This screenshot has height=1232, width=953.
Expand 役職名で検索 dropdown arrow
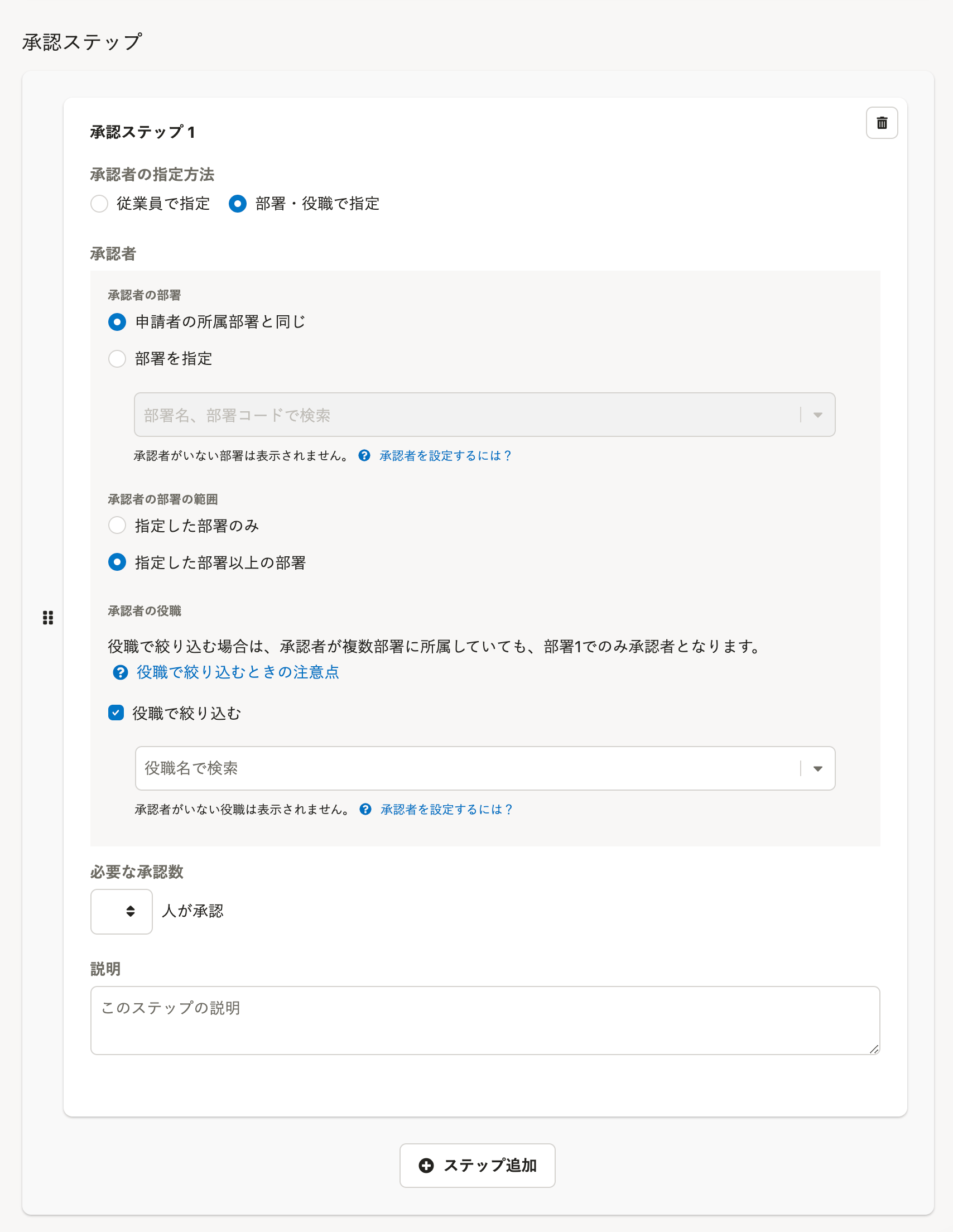pyautogui.click(x=817, y=768)
